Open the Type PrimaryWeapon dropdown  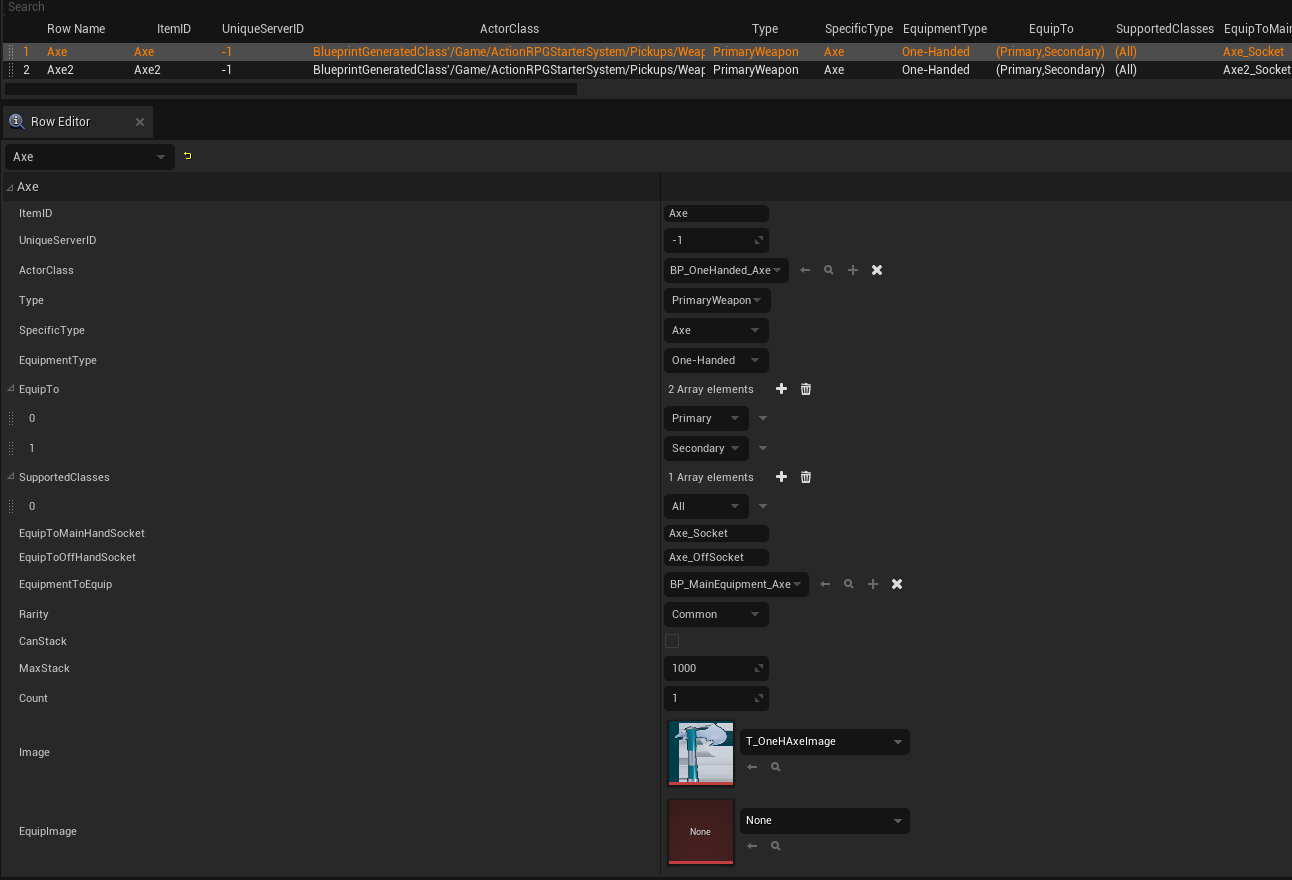pyautogui.click(x=717, y=300)
